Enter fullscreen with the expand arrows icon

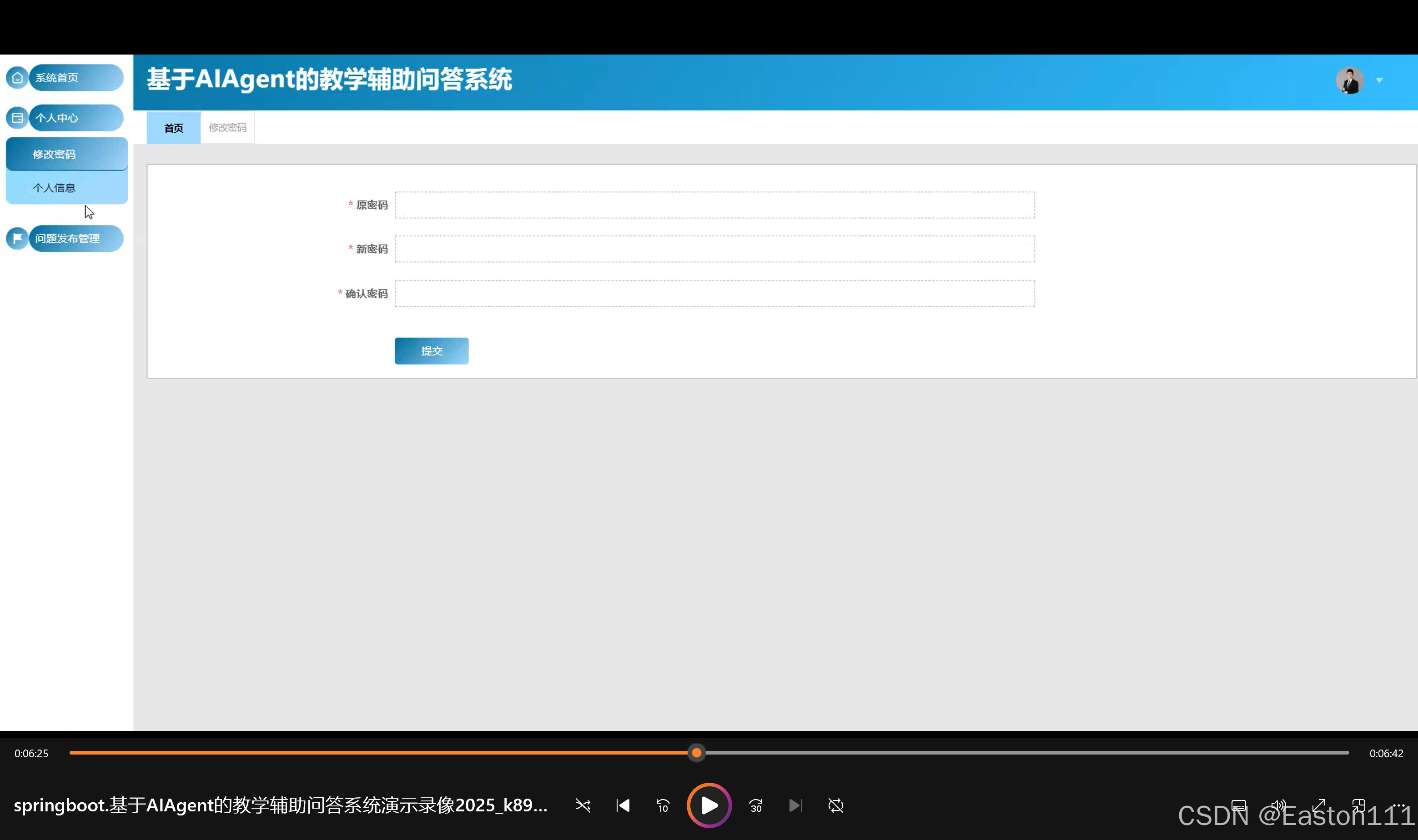(x=1319, y=805)
